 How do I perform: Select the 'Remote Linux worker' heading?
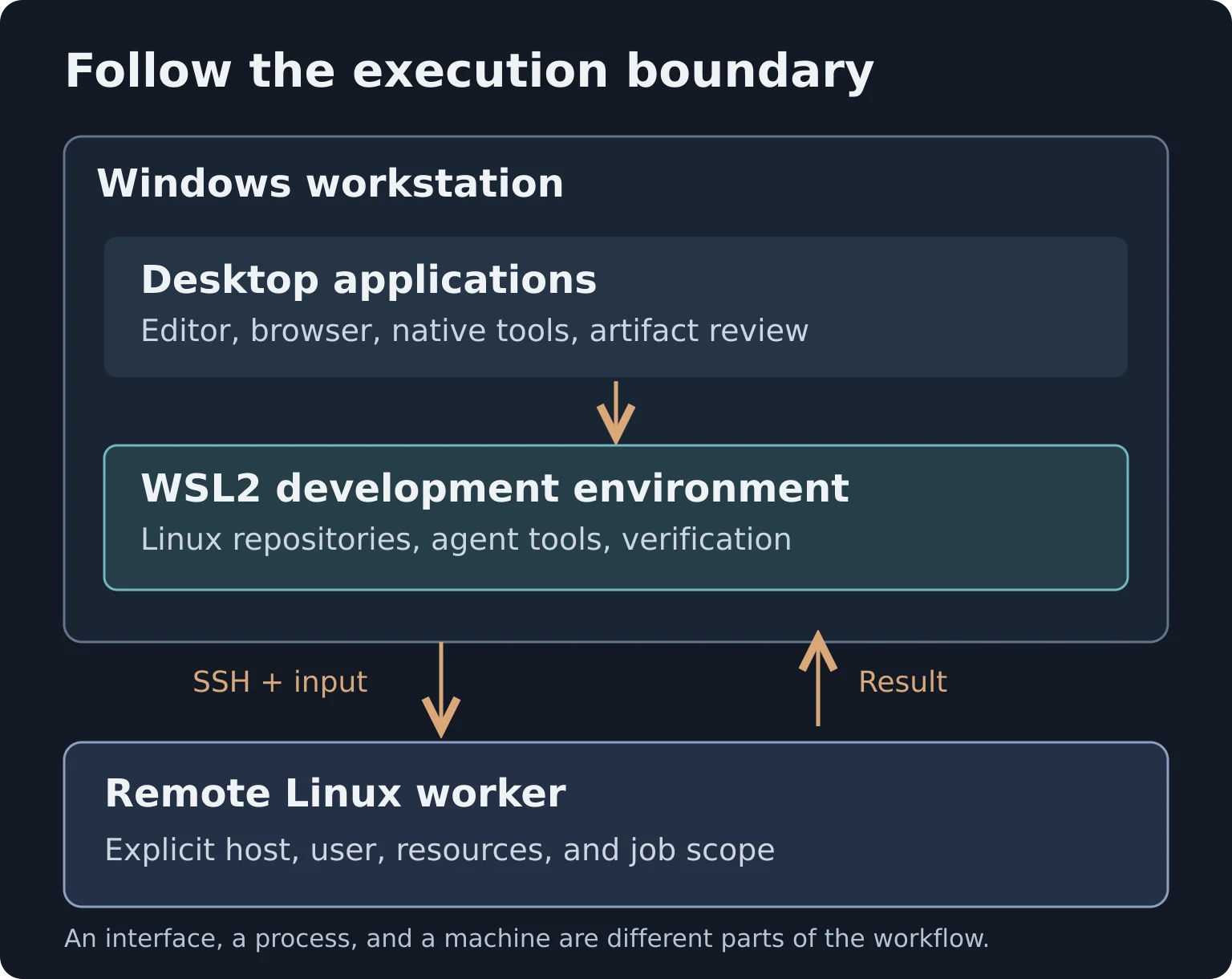tap(335, 794)
